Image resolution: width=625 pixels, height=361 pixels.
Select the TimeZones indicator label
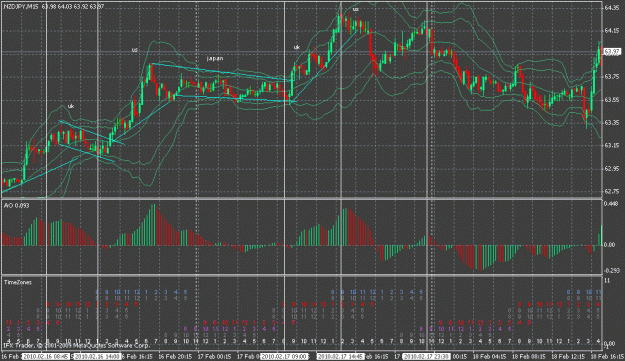pos(18,283)
